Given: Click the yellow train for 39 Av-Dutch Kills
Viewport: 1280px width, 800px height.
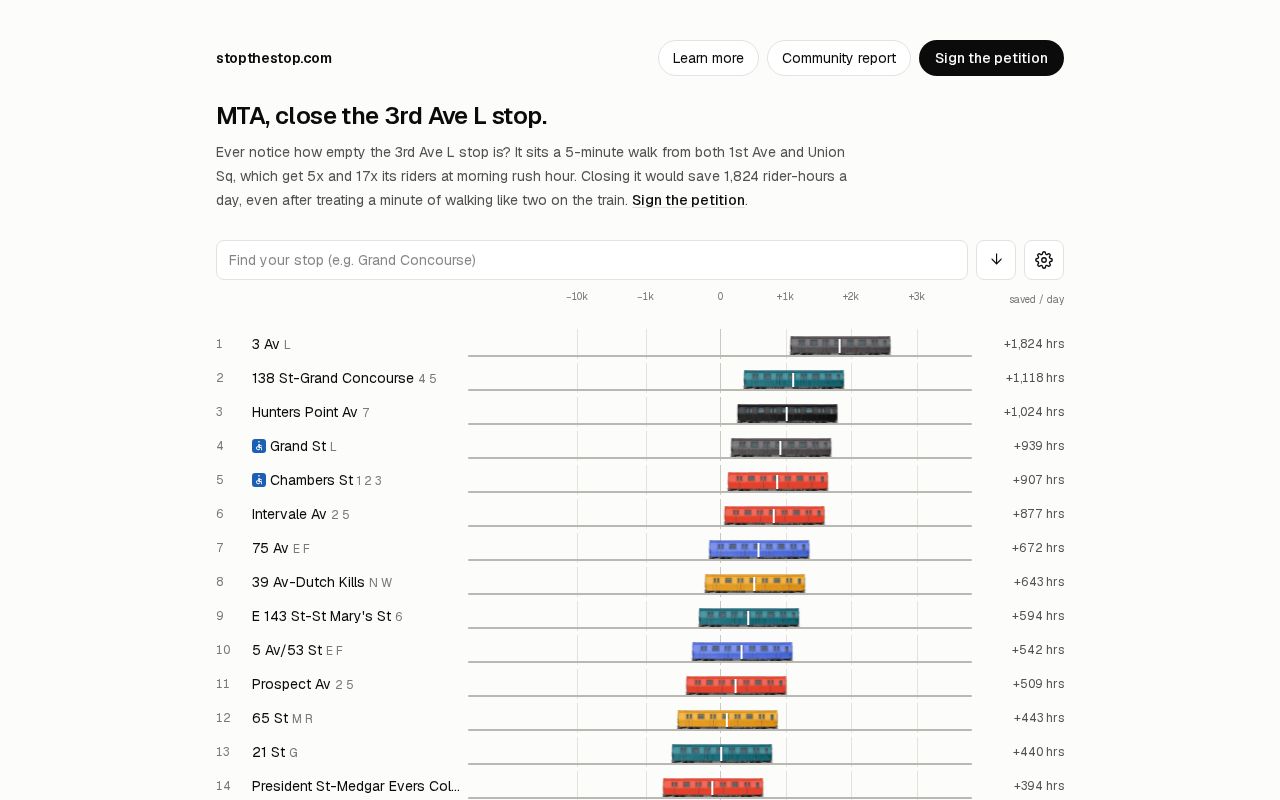Looking at the screenshot, I should click(x=755, y=583).
